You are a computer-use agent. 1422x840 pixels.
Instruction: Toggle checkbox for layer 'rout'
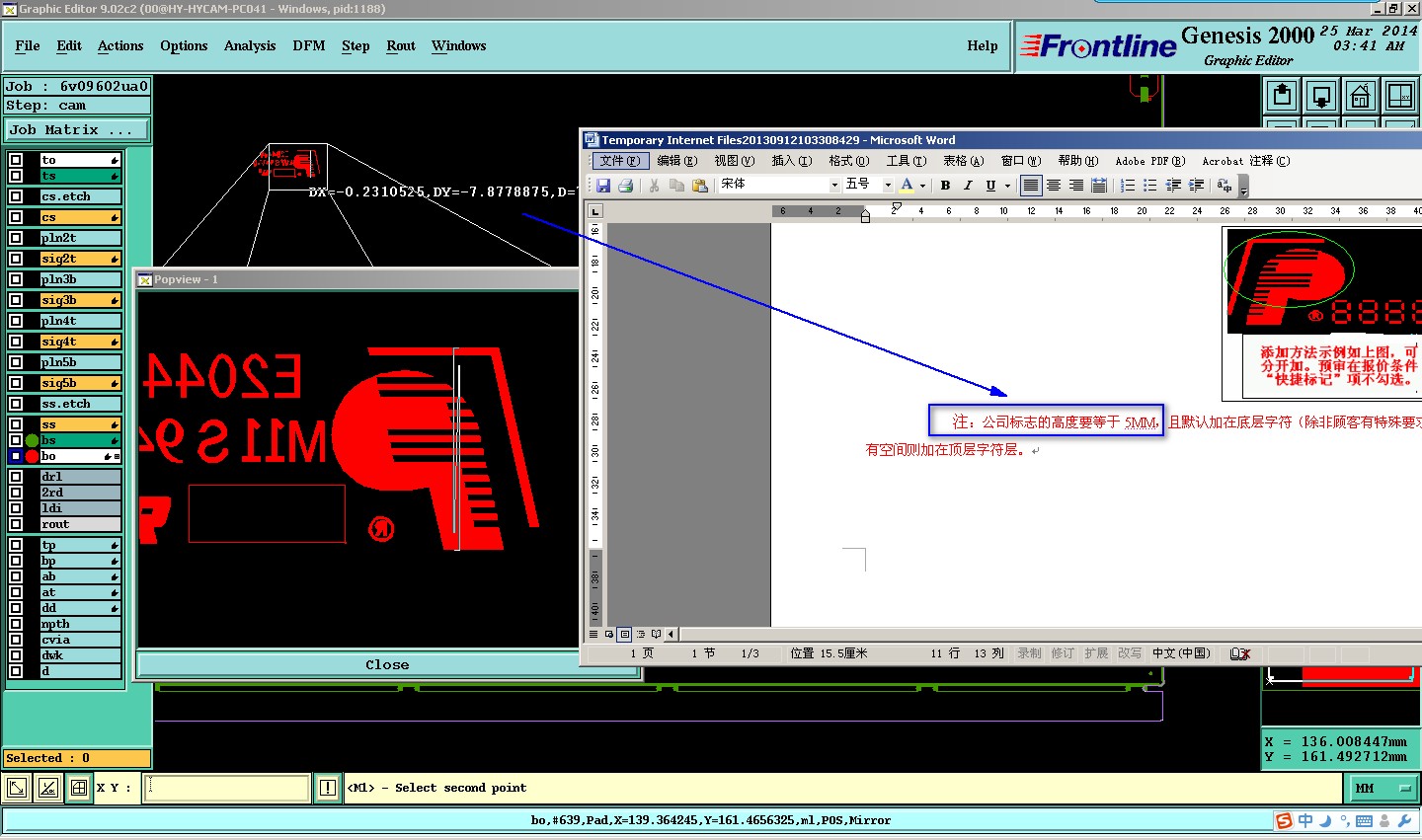(x=16, y=524)
